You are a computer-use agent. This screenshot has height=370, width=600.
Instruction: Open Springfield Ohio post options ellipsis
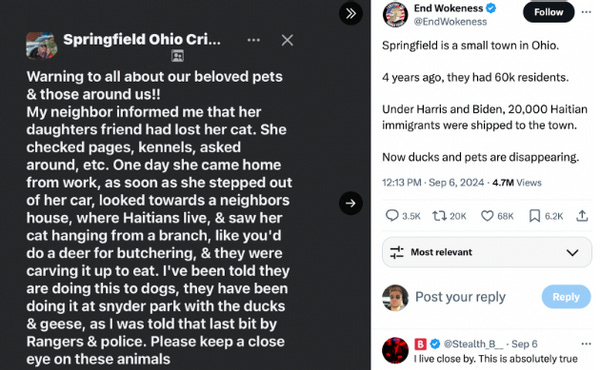253,40
